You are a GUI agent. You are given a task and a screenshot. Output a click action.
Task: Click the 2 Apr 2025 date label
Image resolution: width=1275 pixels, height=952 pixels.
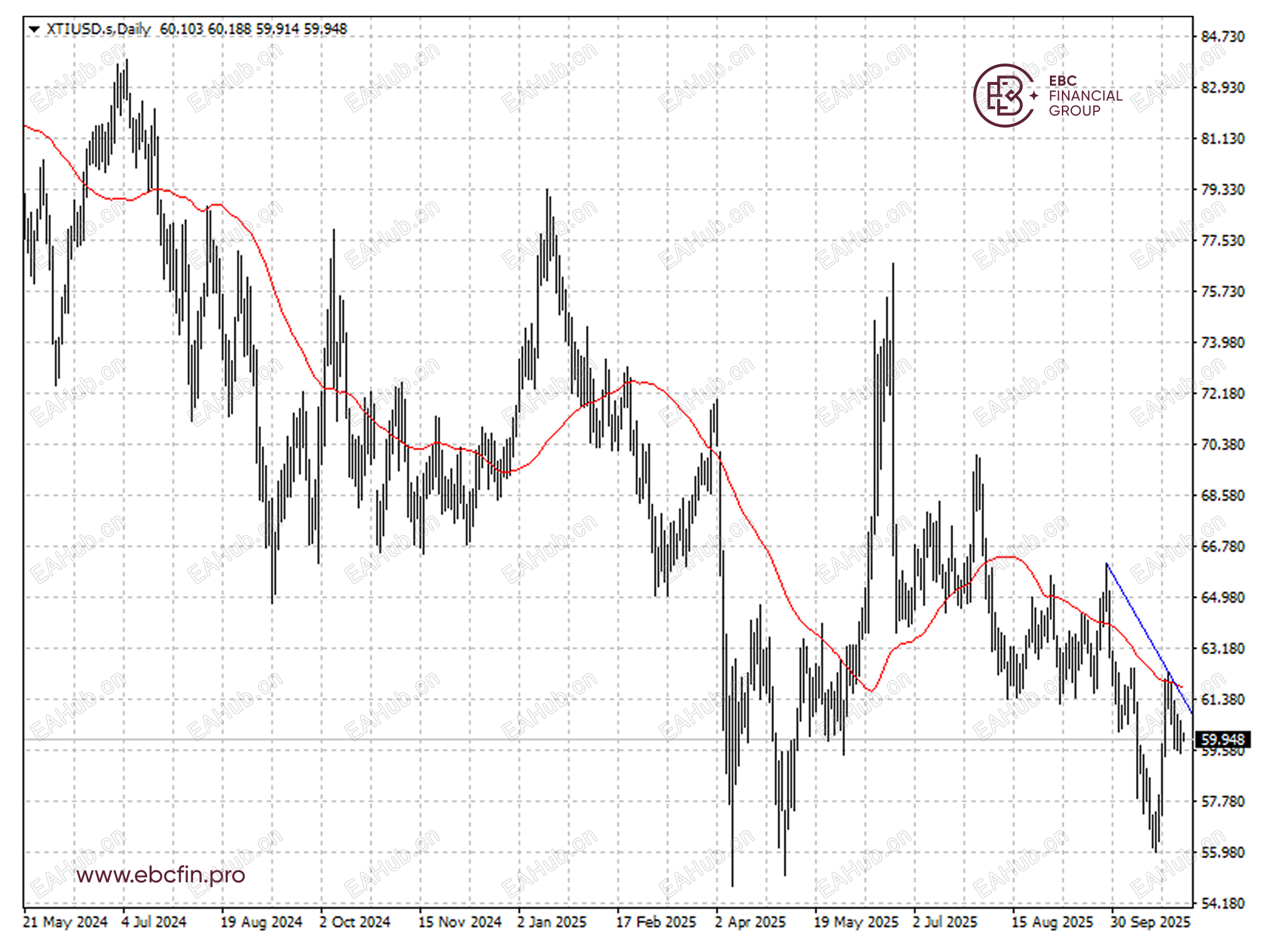(x=751, y=922)
